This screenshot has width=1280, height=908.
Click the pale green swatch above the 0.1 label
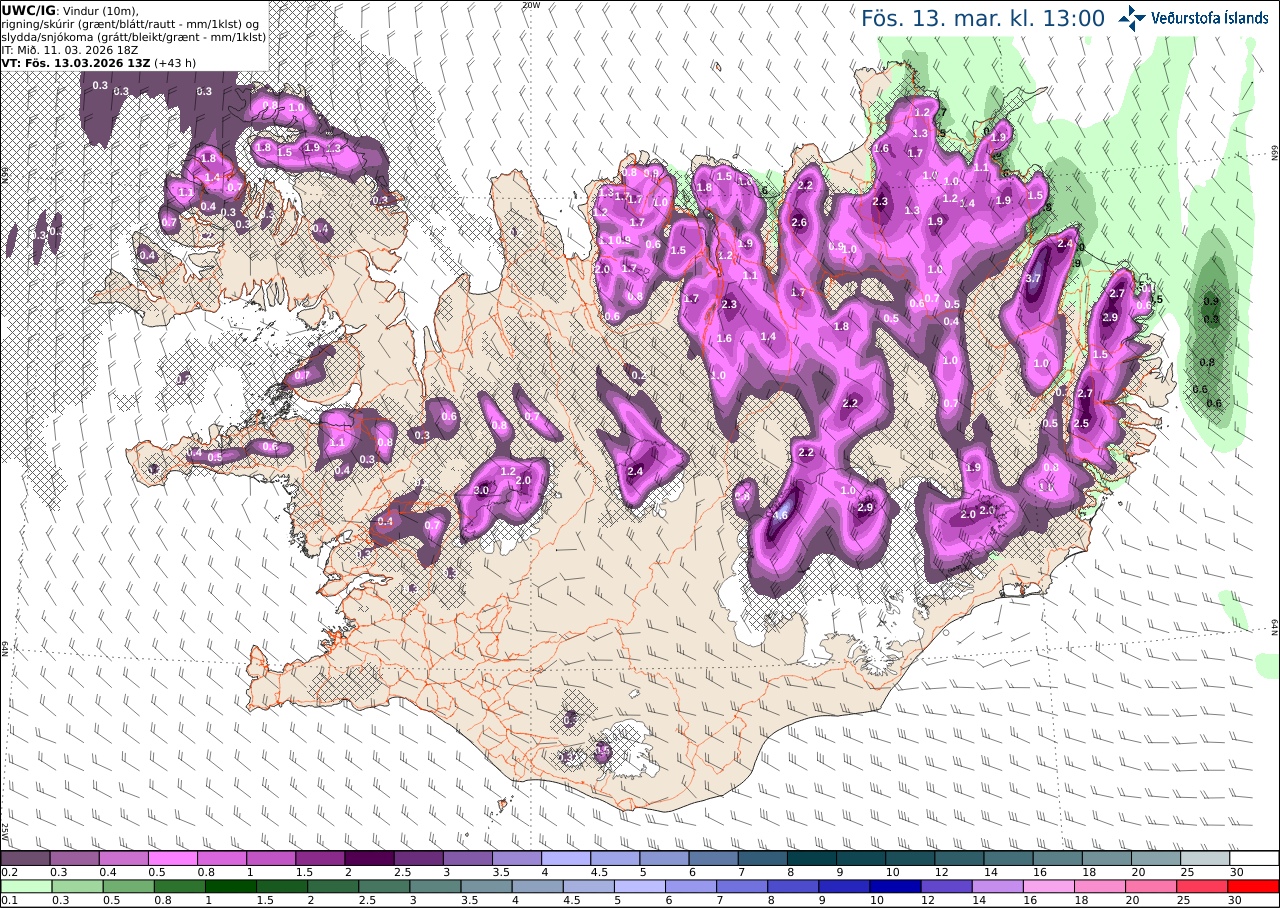25,886
